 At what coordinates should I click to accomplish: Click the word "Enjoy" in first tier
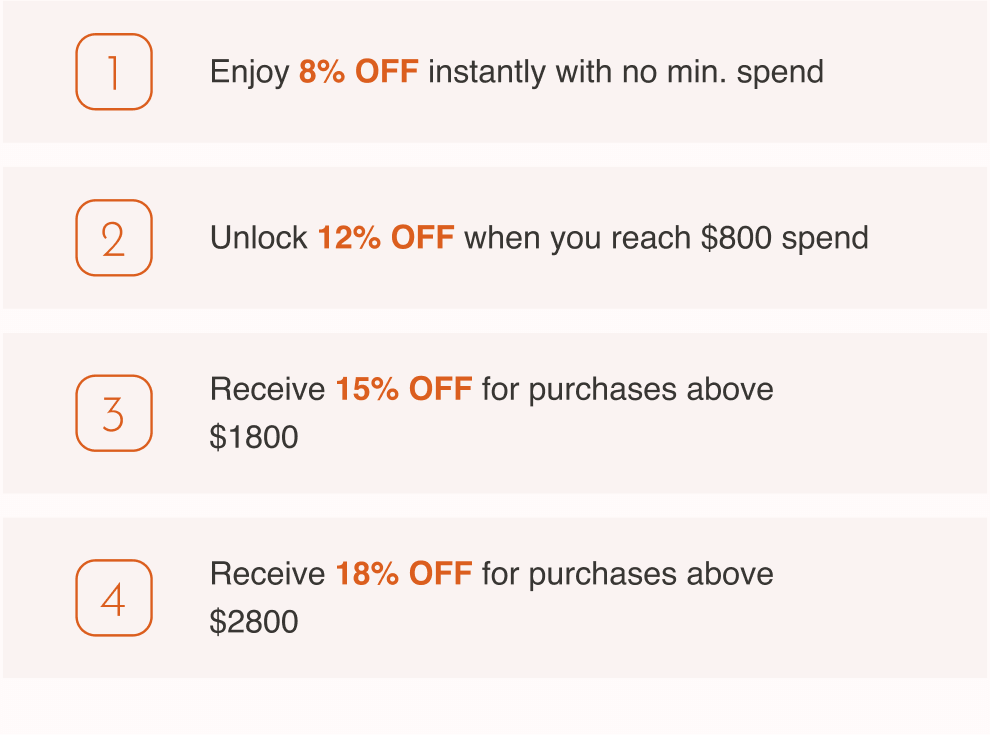(249, 72)
